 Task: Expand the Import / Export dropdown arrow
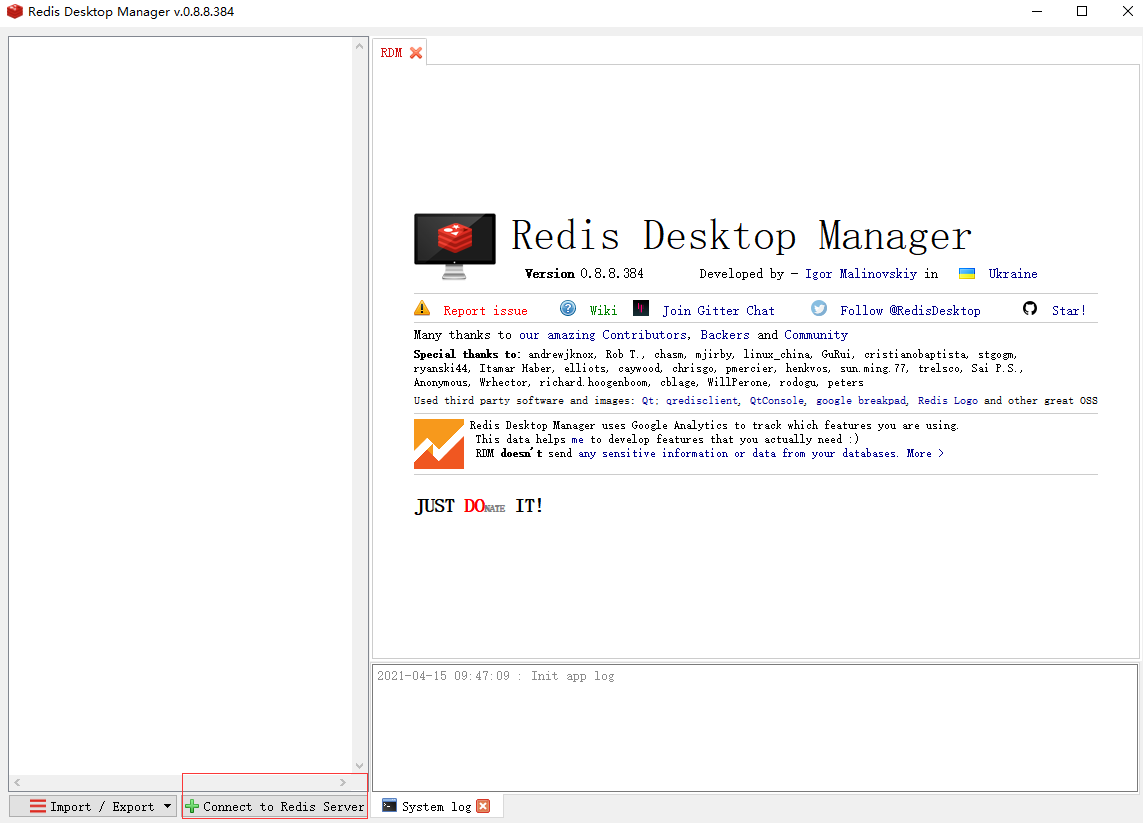(x=167, y=806)
